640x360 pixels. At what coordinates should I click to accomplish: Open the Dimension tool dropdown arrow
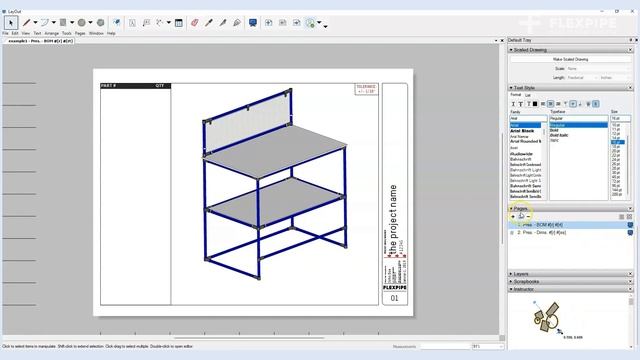point(168,23)
